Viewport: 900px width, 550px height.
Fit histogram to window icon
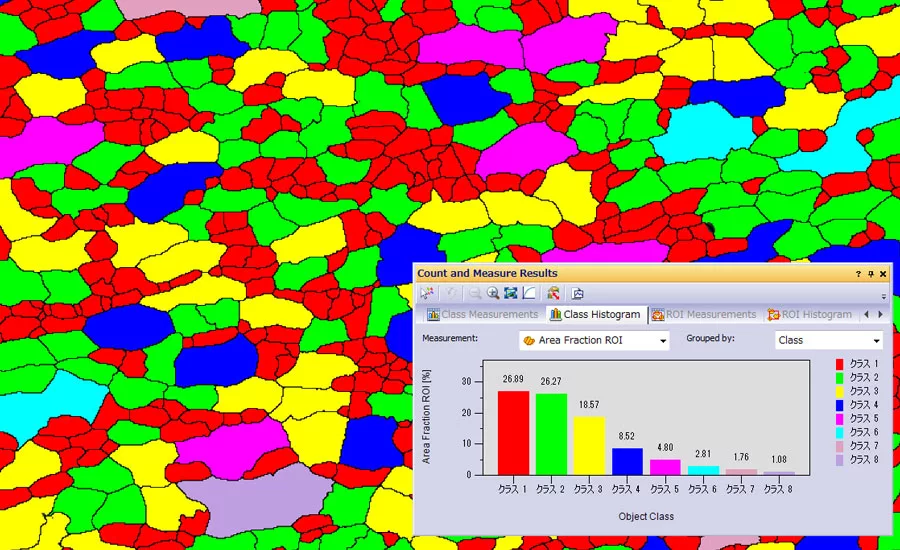coord(510,293)
